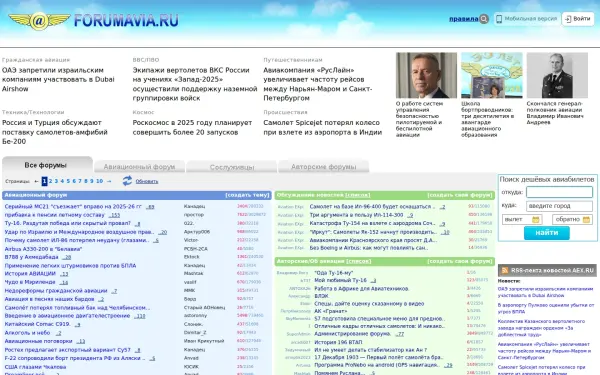This screenshot has height=375, width=600.
Task: Open topic 'Ту-16. Раздутая победа'
Action: point(67,223)
